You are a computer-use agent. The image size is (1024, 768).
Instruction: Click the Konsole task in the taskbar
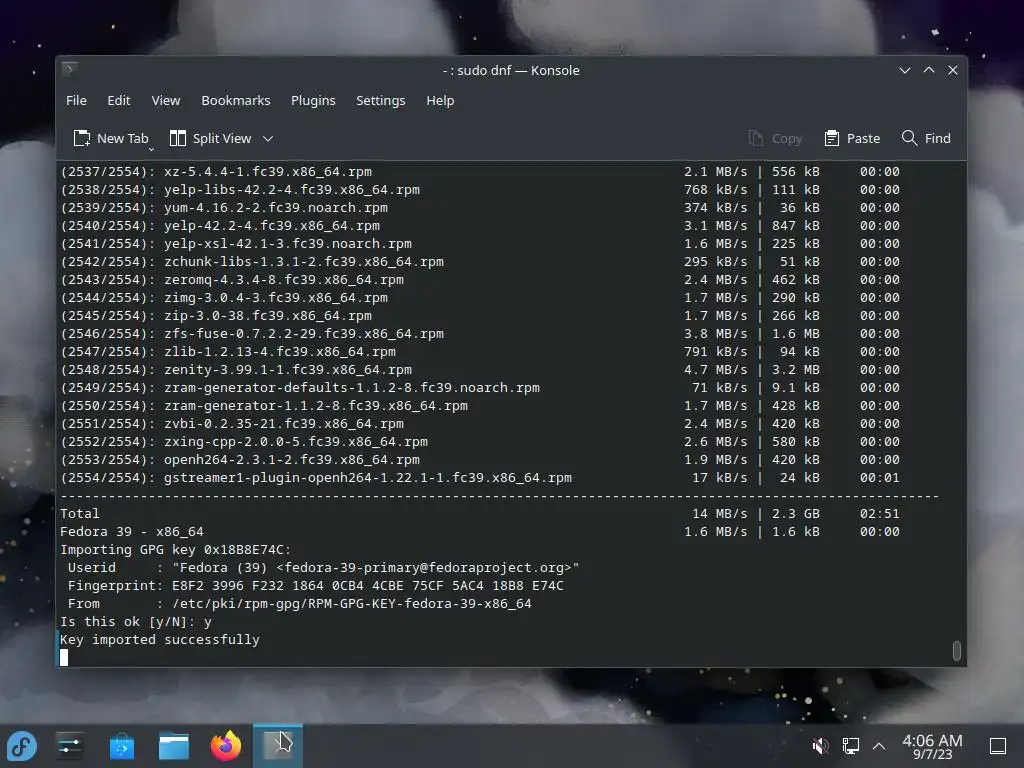click(278, 746)
